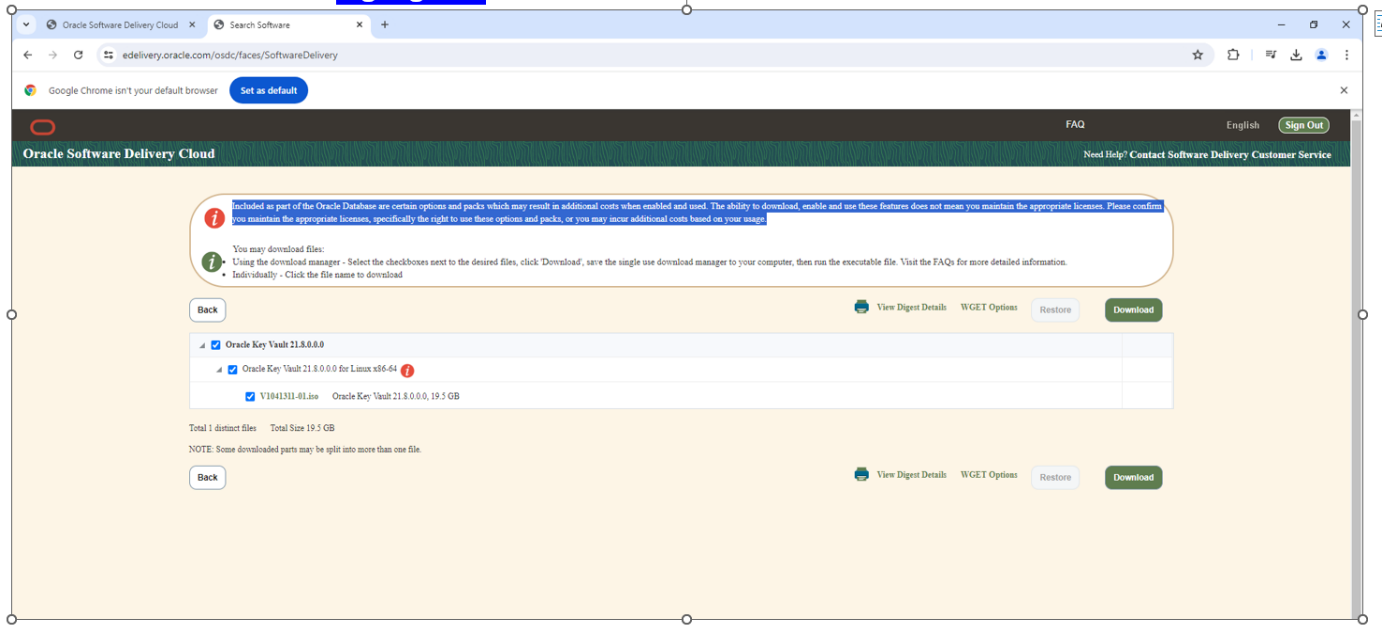Screen dimensions: 1382x634
Task: Go back with browser back arrow
Action: pyautogui.click(x=28, y=55)
